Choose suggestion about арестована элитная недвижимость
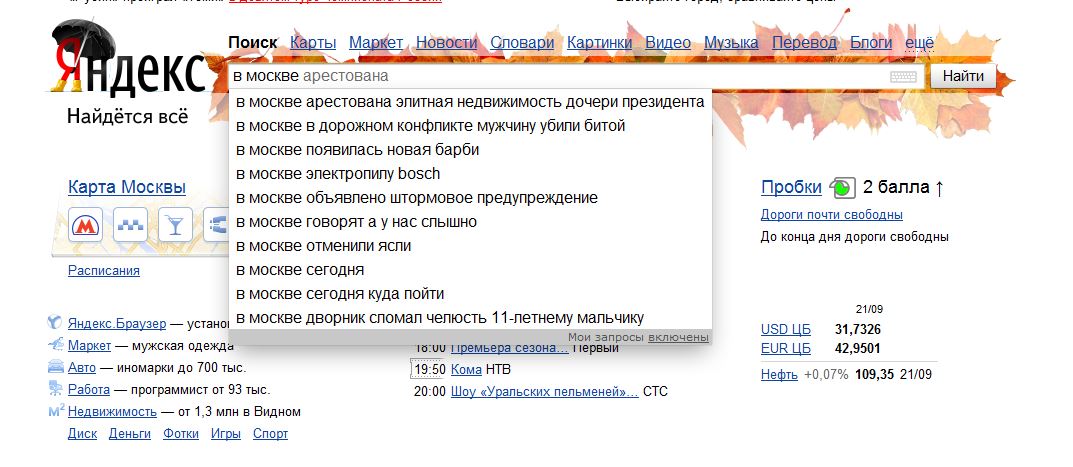This screenshot has width=1073, height=467. [470, 102]
